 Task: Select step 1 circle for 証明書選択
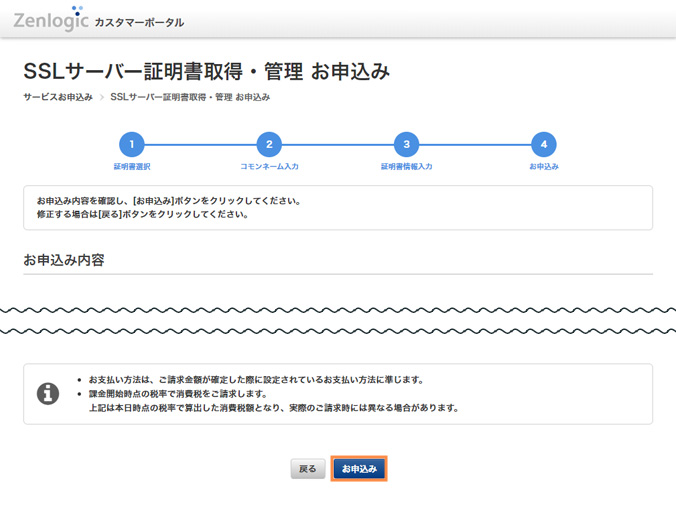tap(132, 144)
